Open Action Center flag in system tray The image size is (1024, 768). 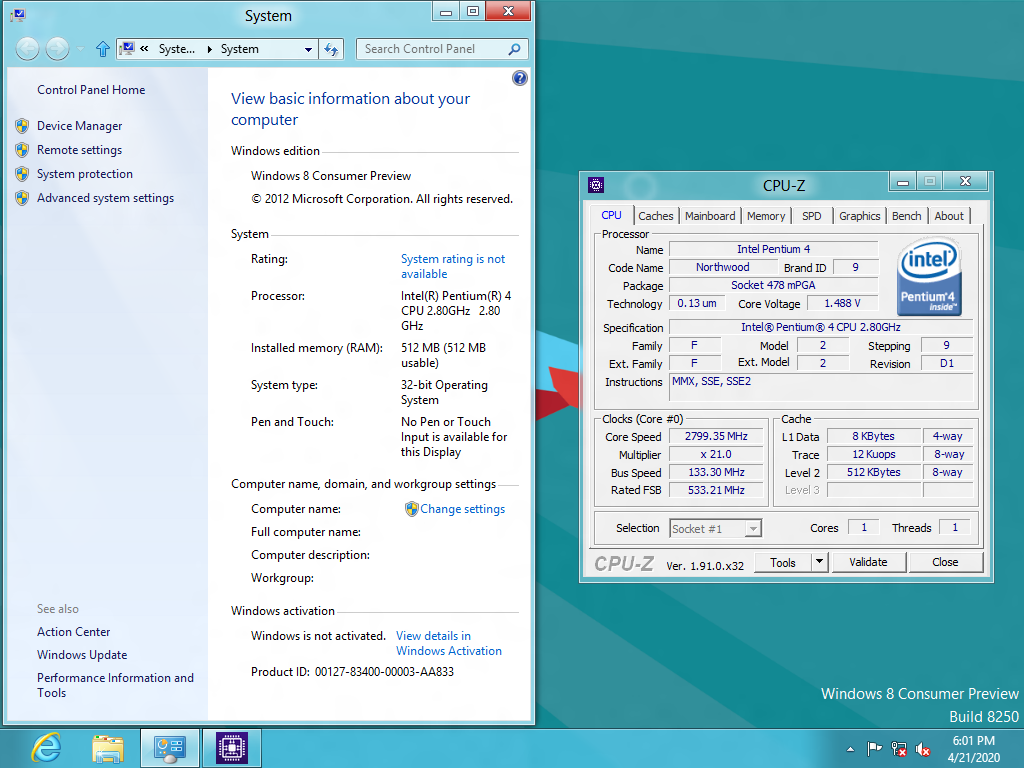point(874,748)
